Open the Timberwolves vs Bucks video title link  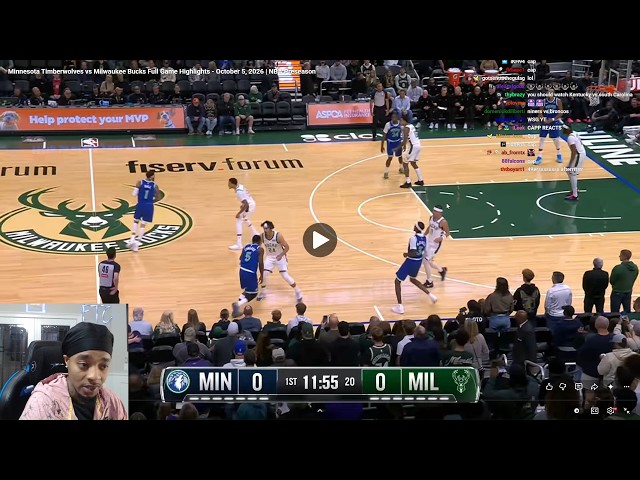[162, 71]
